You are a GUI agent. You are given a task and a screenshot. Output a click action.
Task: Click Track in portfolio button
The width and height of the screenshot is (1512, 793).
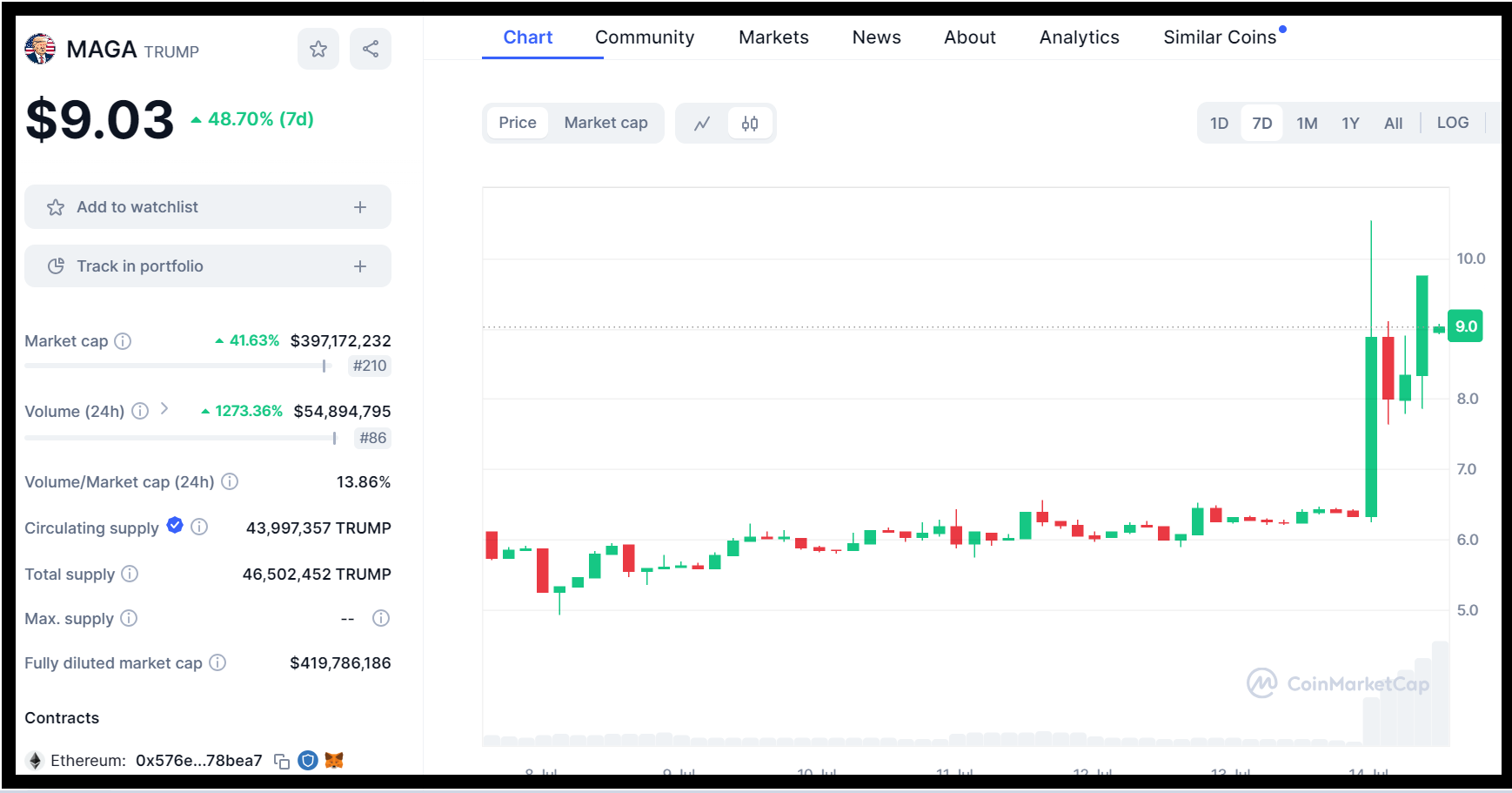208,266
